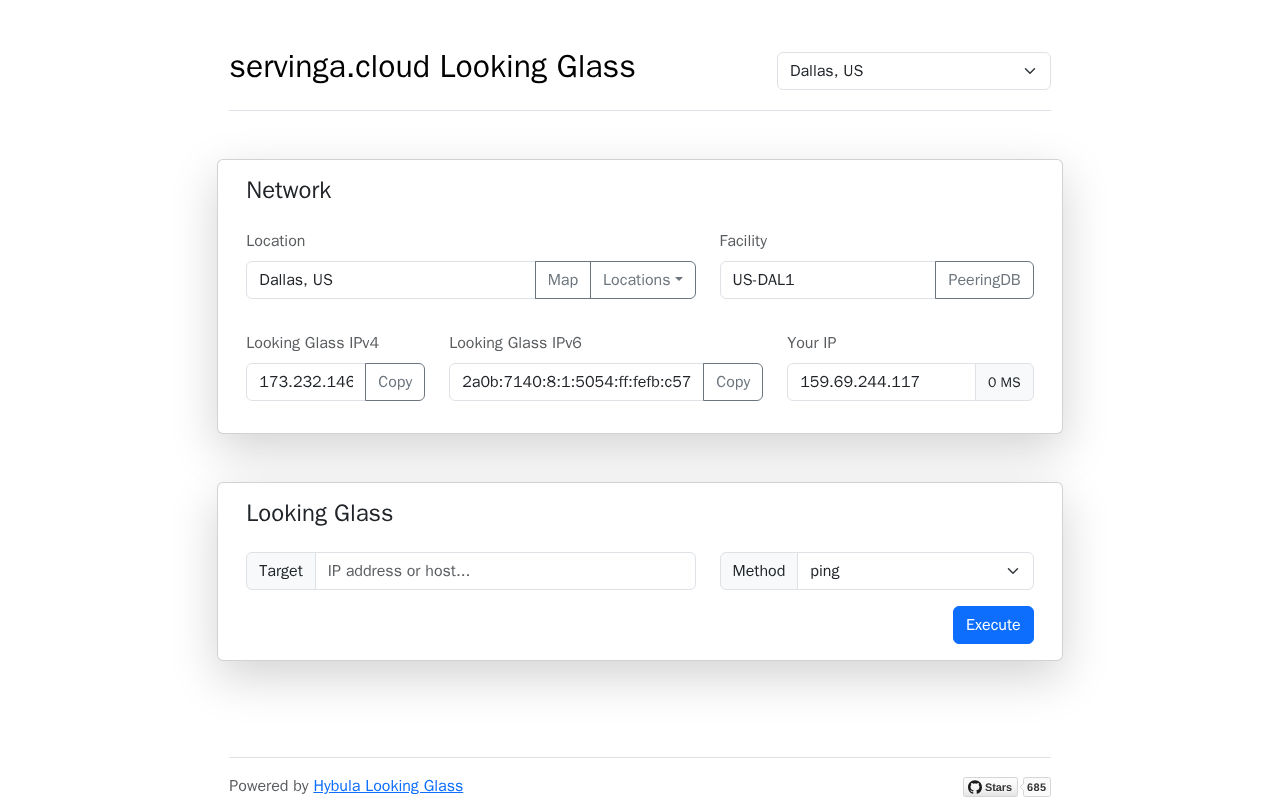Click the 685 stars count badge
The width and height of the screenshot is (1280, 800).
coord(1036,787)
